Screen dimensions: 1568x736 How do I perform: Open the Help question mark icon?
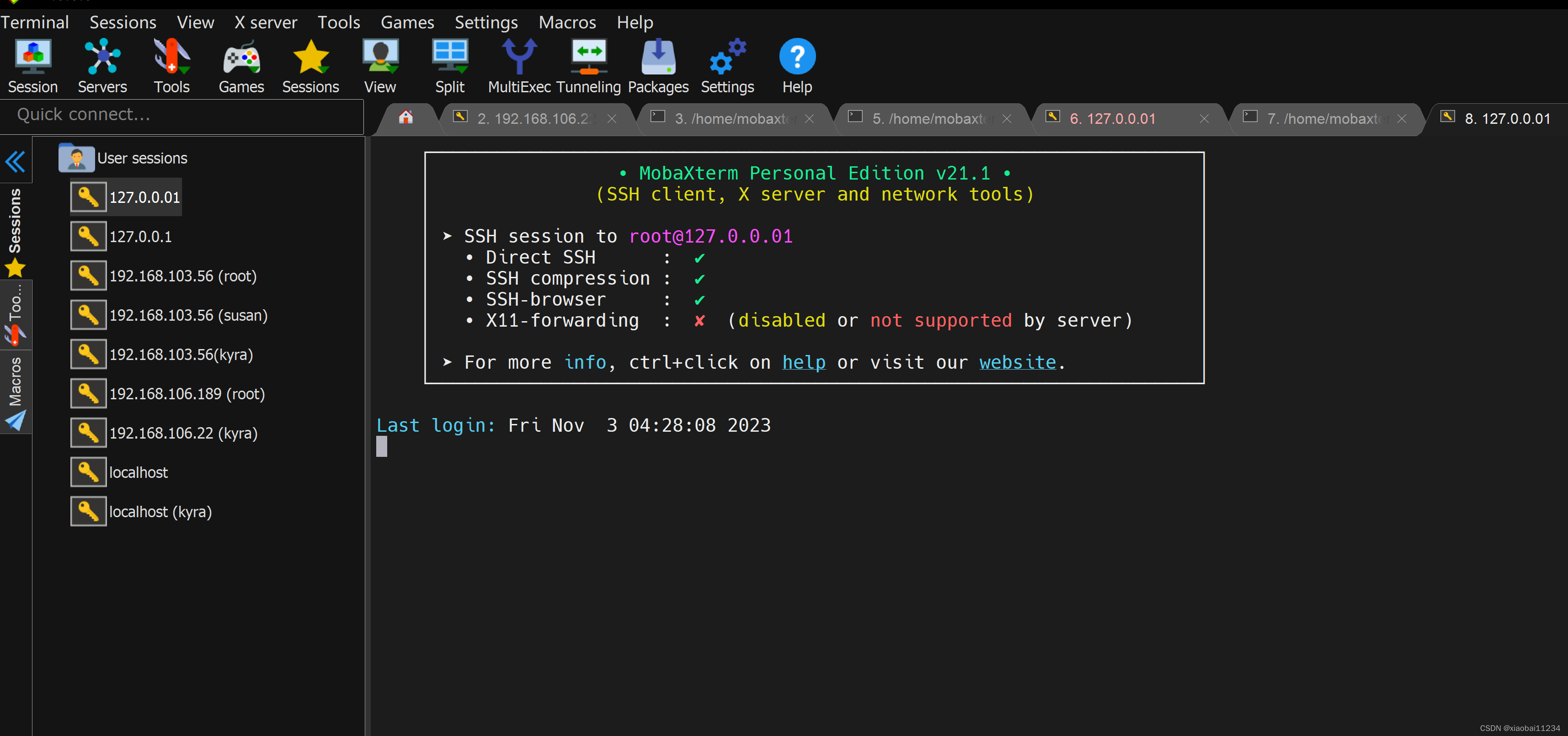coord(797,66)
